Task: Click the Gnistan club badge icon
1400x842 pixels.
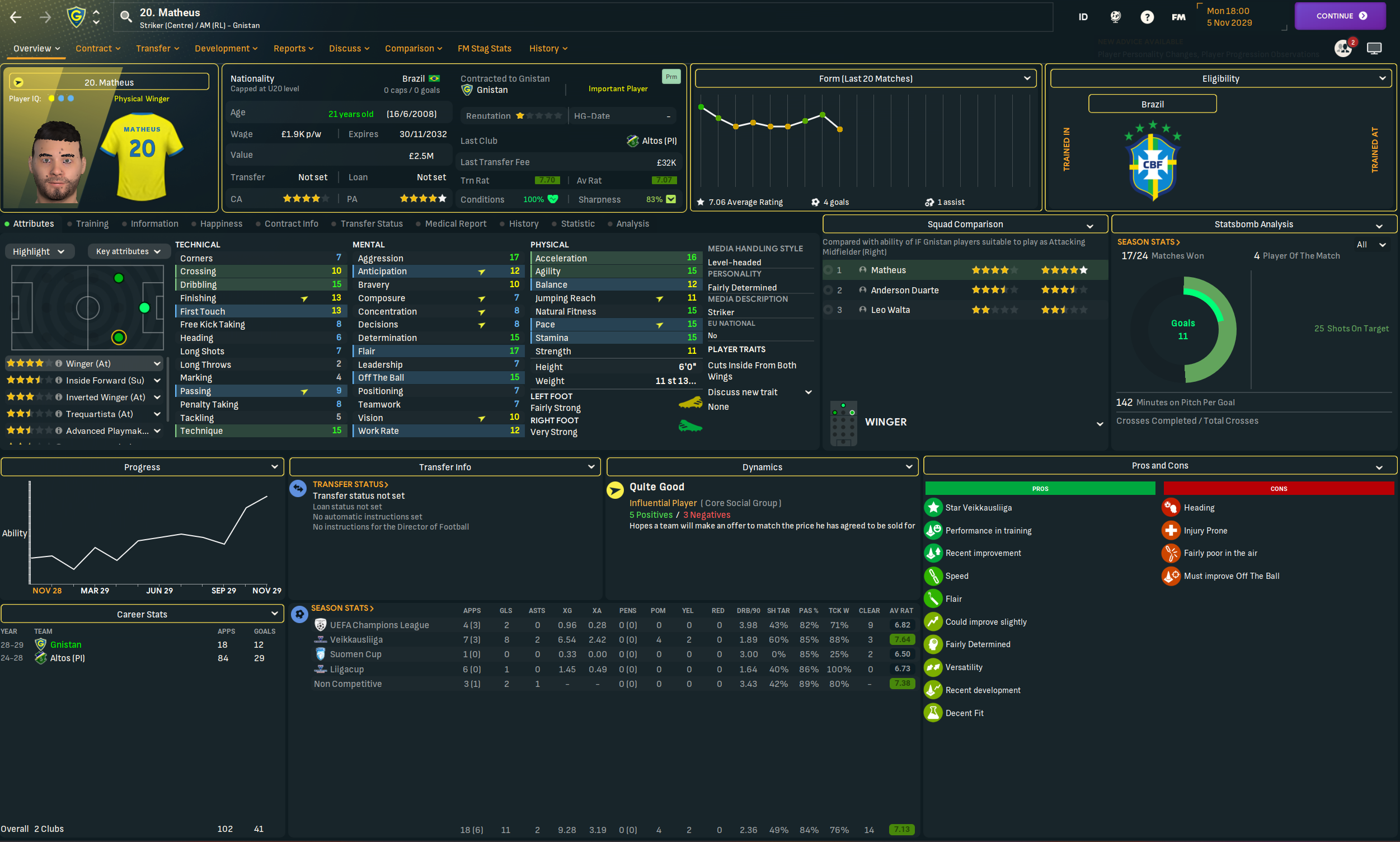Action: tap(76, 16)
